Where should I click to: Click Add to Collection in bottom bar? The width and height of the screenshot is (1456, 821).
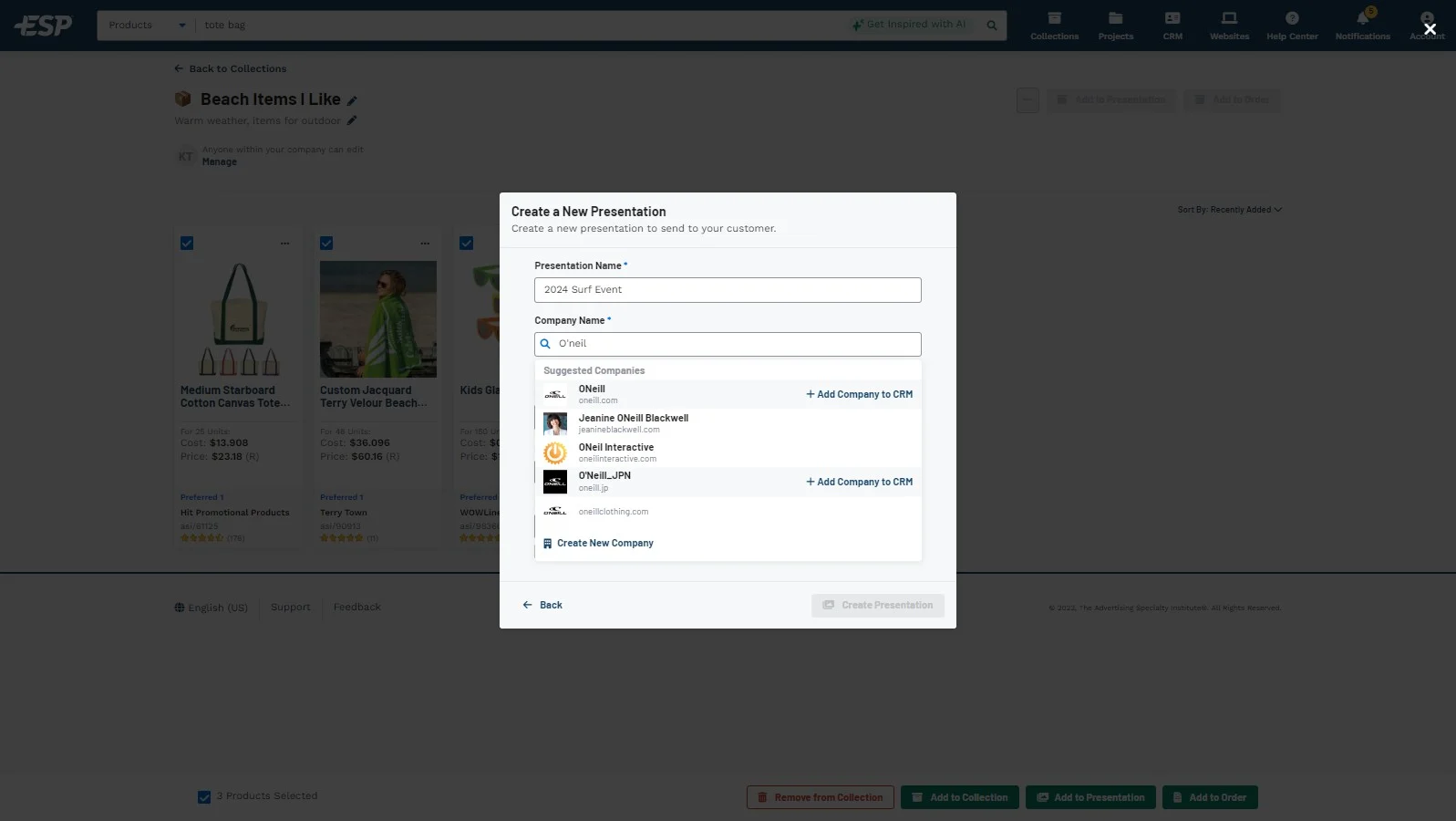(959, 797)
